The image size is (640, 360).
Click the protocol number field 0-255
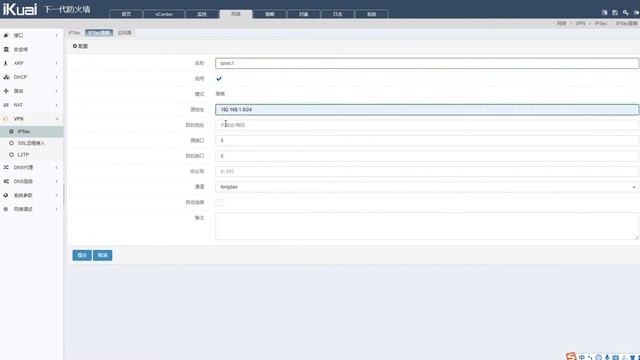pos(427,171)
